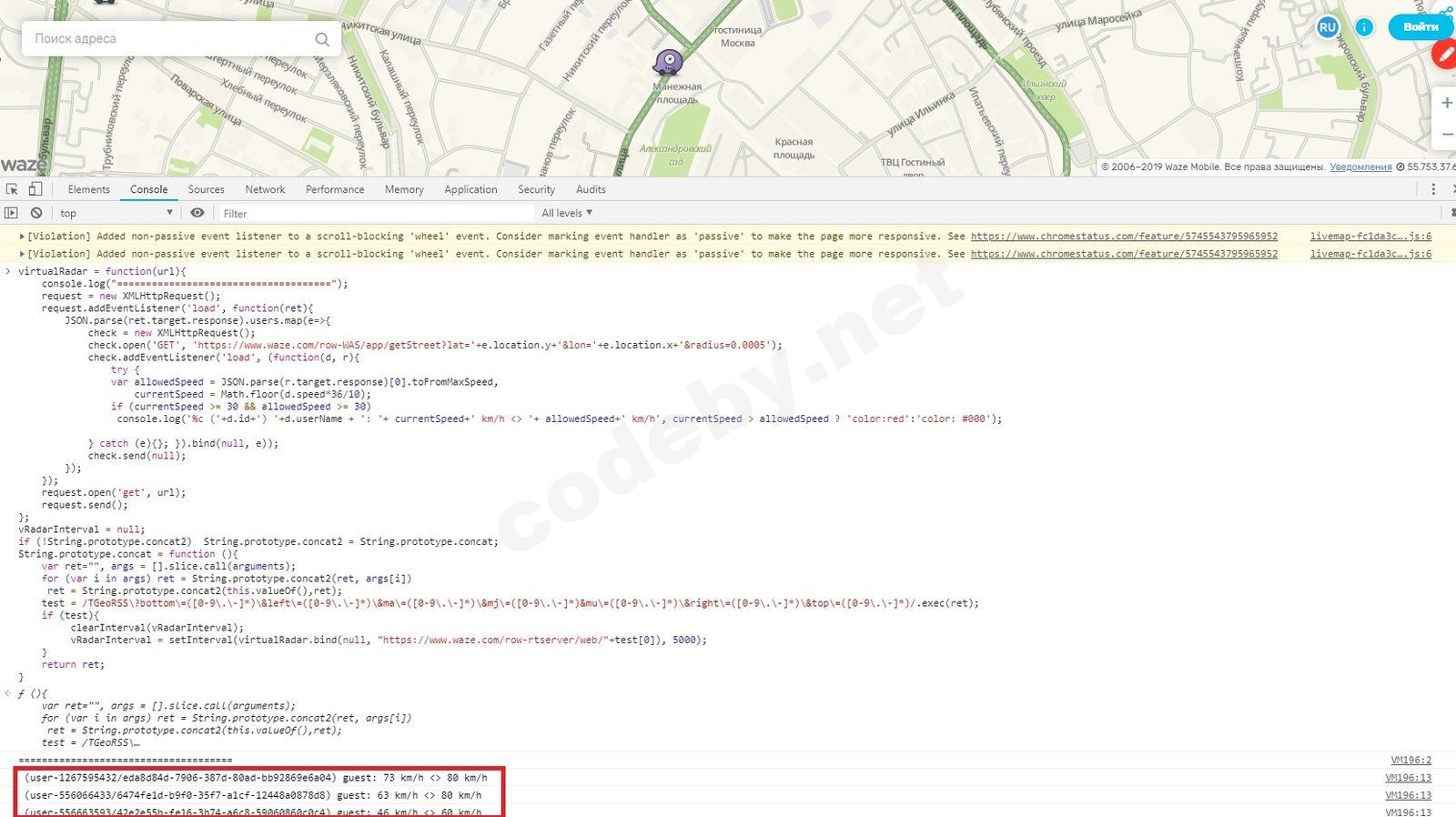Open the 'top' JavaScript context dropdown

point(116,213)
